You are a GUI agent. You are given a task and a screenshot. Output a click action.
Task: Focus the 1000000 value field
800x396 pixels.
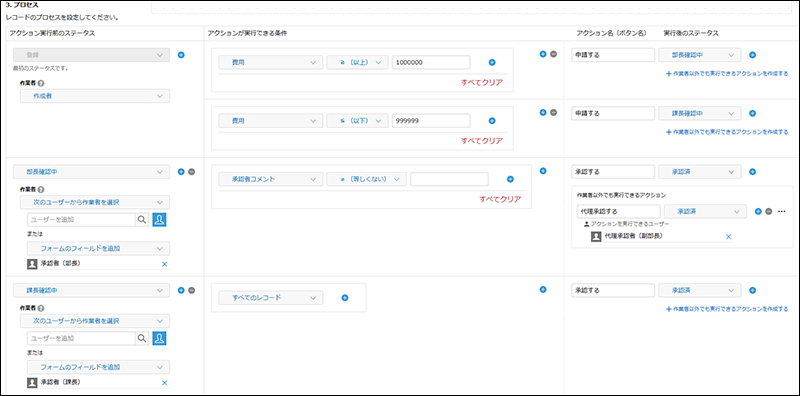[431, 62]
